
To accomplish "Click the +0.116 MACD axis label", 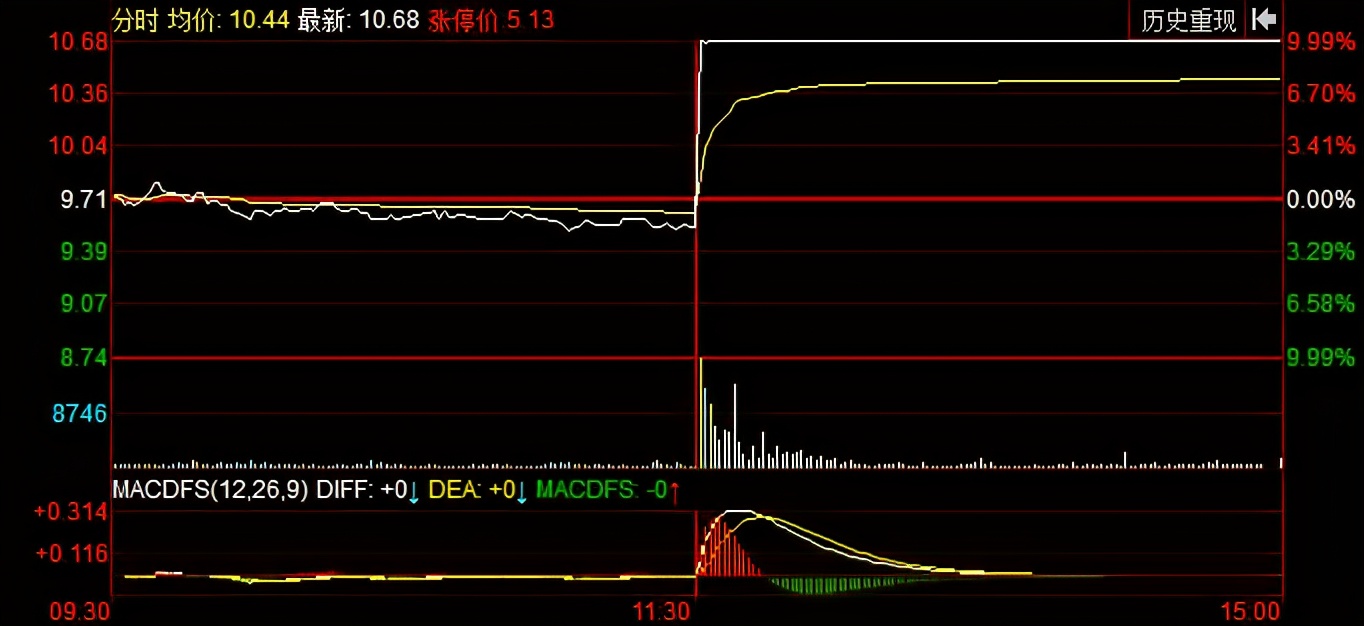I will click(x=71, y=553).
